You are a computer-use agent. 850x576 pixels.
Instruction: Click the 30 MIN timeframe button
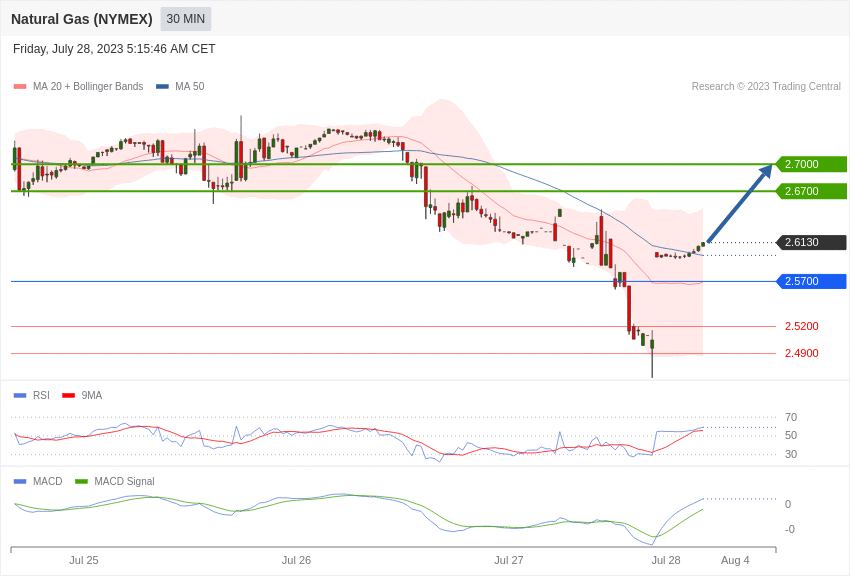point(185,19)
